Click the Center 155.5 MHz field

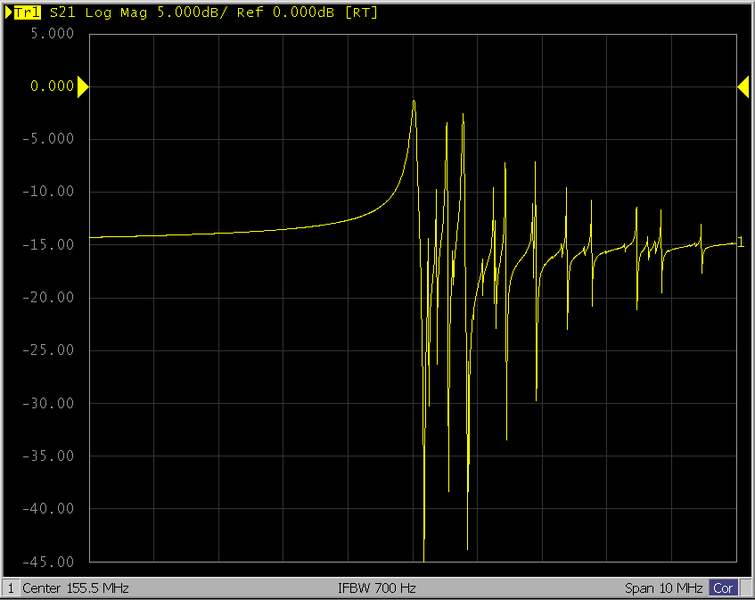(75, 588)
